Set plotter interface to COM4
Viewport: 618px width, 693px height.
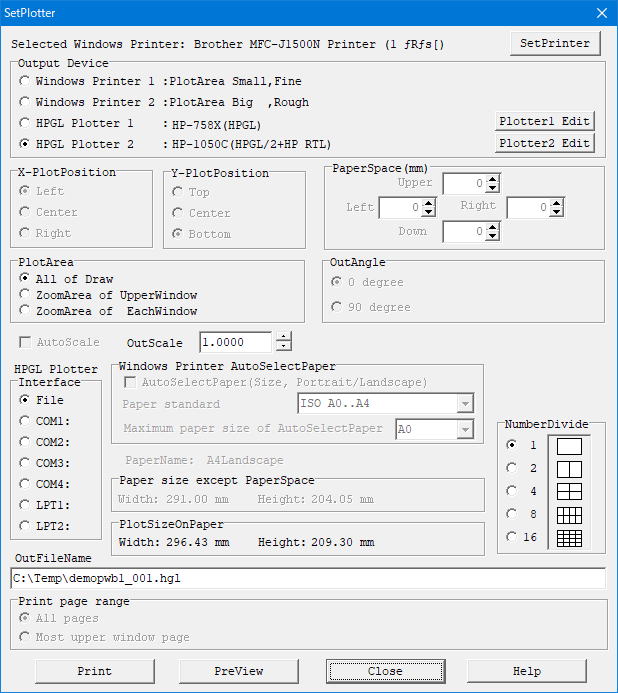click(25, 484)
